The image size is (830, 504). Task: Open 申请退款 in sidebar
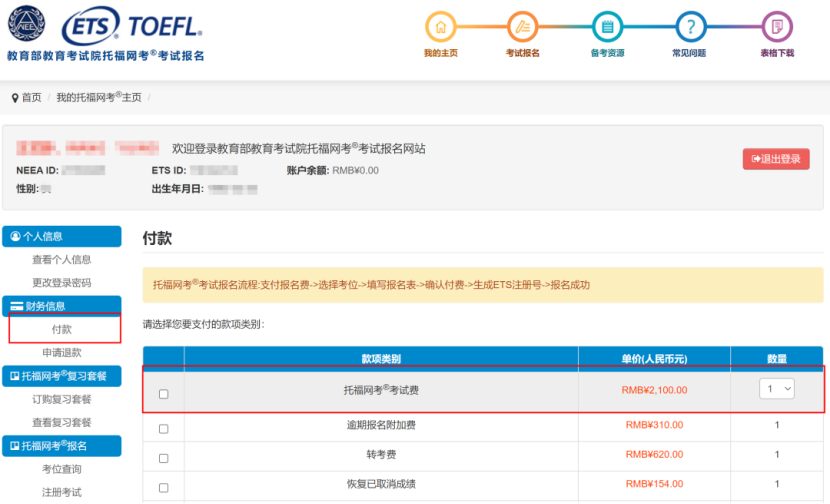[61, 353]
